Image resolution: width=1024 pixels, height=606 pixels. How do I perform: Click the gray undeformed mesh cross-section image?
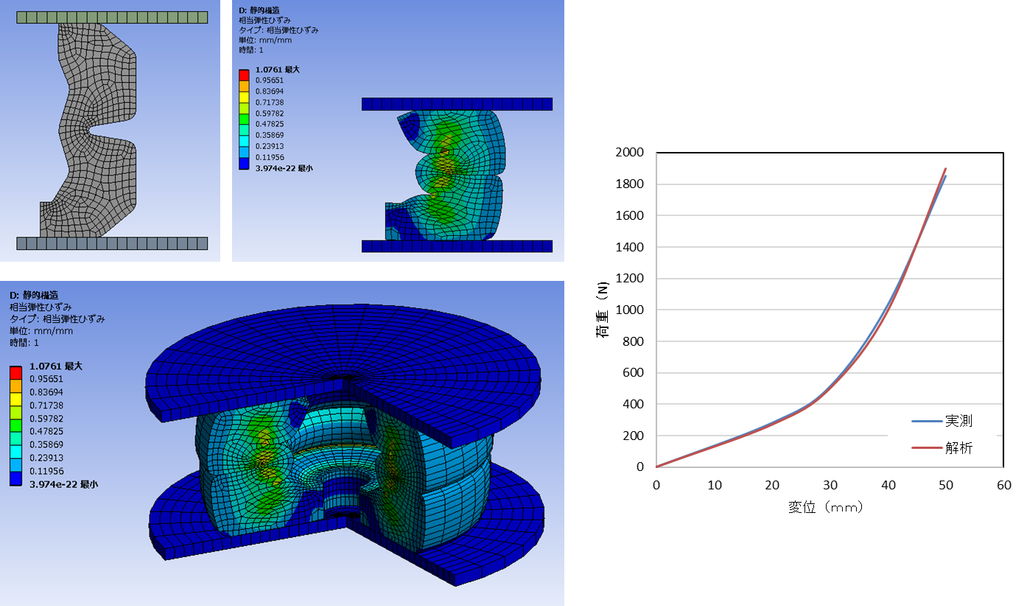[x=110, y=131]
